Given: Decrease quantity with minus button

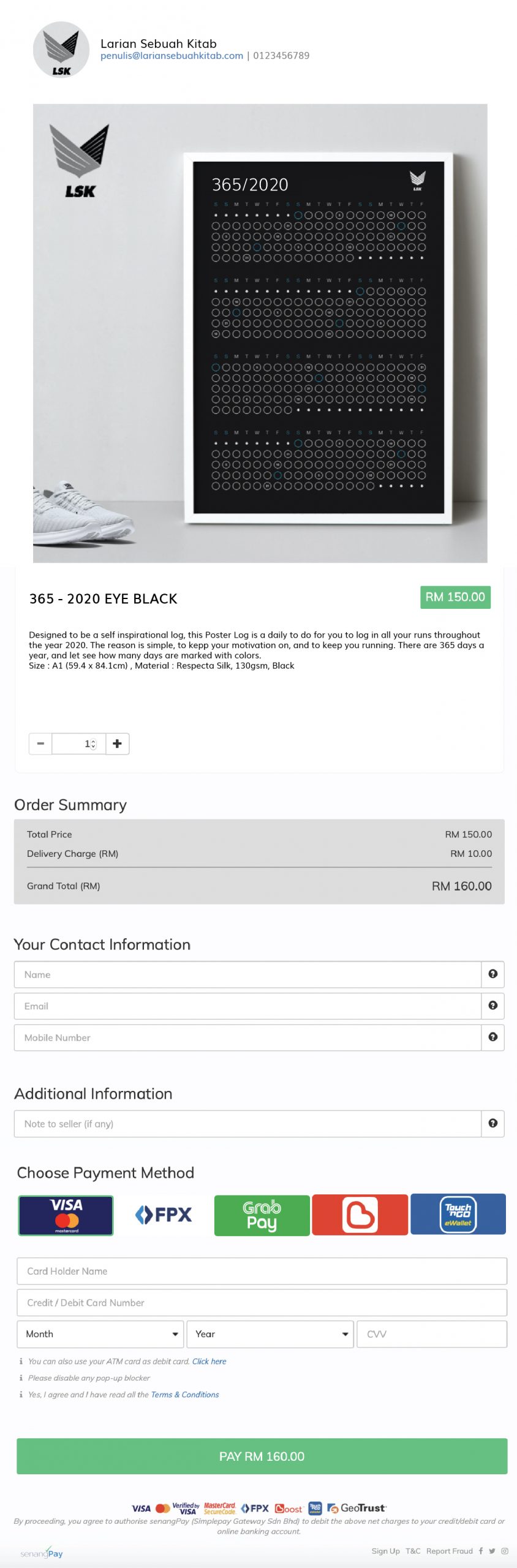Looking at the screenshot, I should pos(40,744).
